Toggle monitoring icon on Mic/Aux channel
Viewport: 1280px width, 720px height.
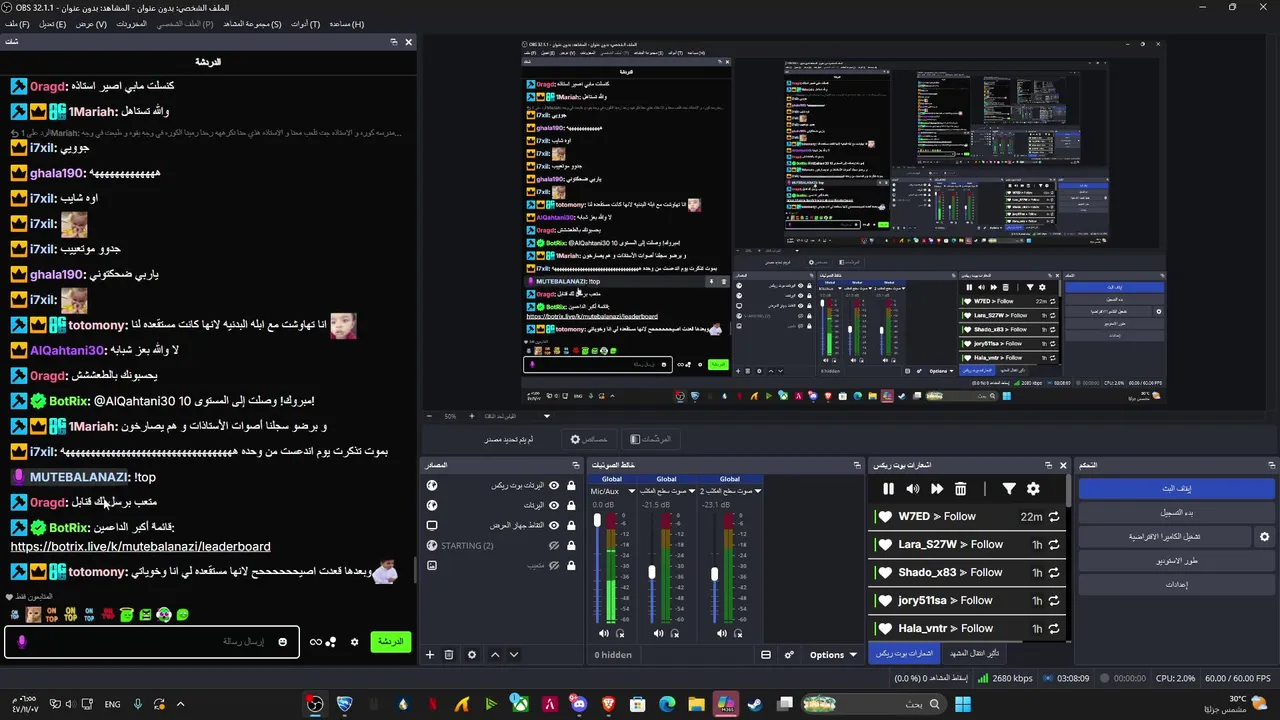pos(620,633)
